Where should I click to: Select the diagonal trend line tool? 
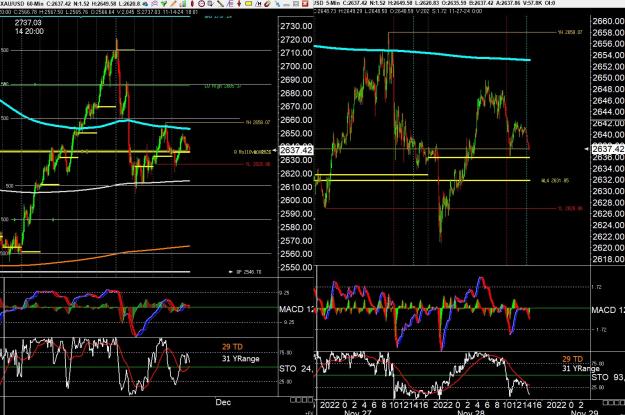coord(220,4)
